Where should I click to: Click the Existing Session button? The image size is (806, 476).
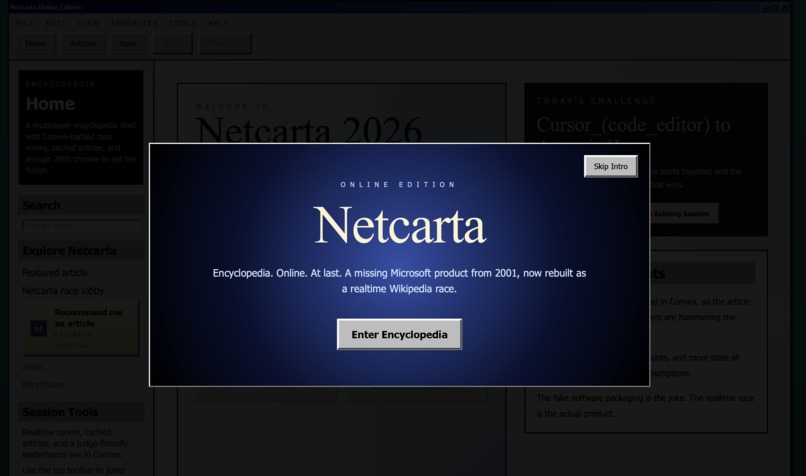684,213
